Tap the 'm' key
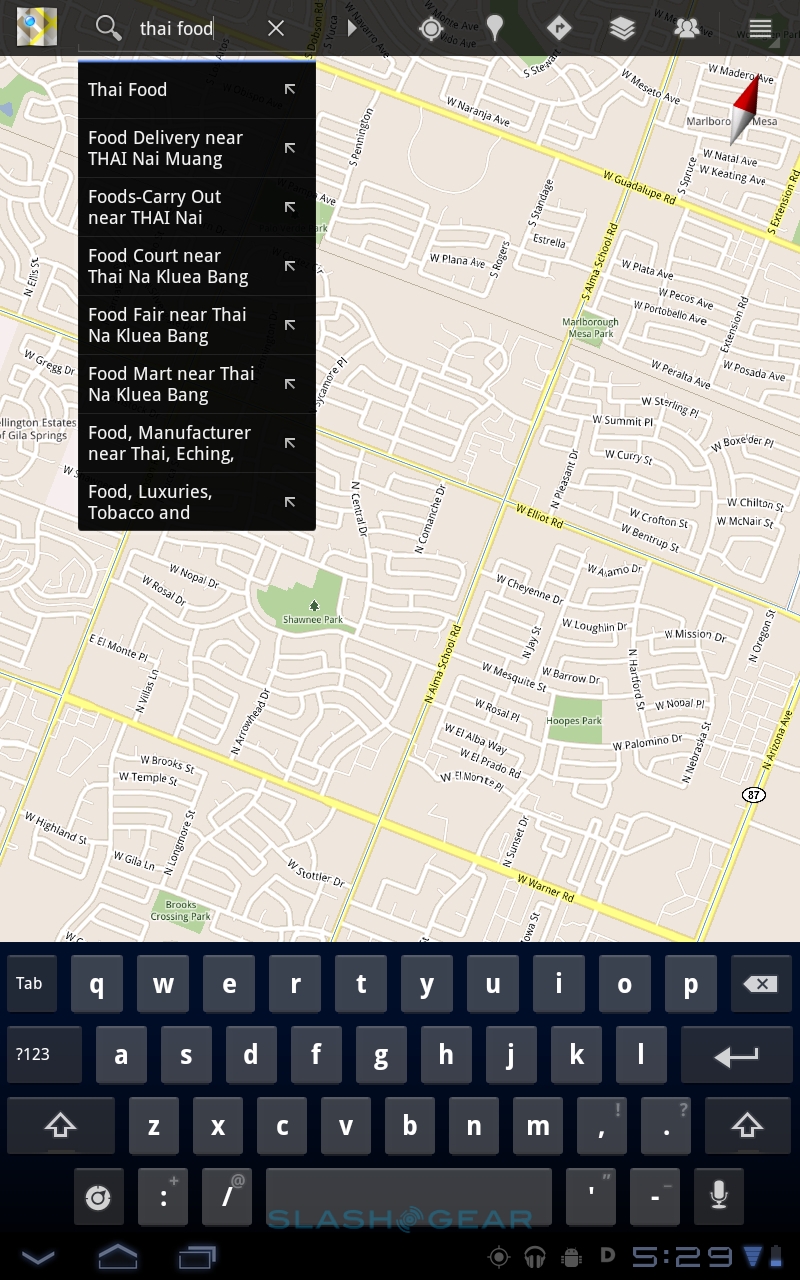 pyautogui.click(x=538, y=1126)
